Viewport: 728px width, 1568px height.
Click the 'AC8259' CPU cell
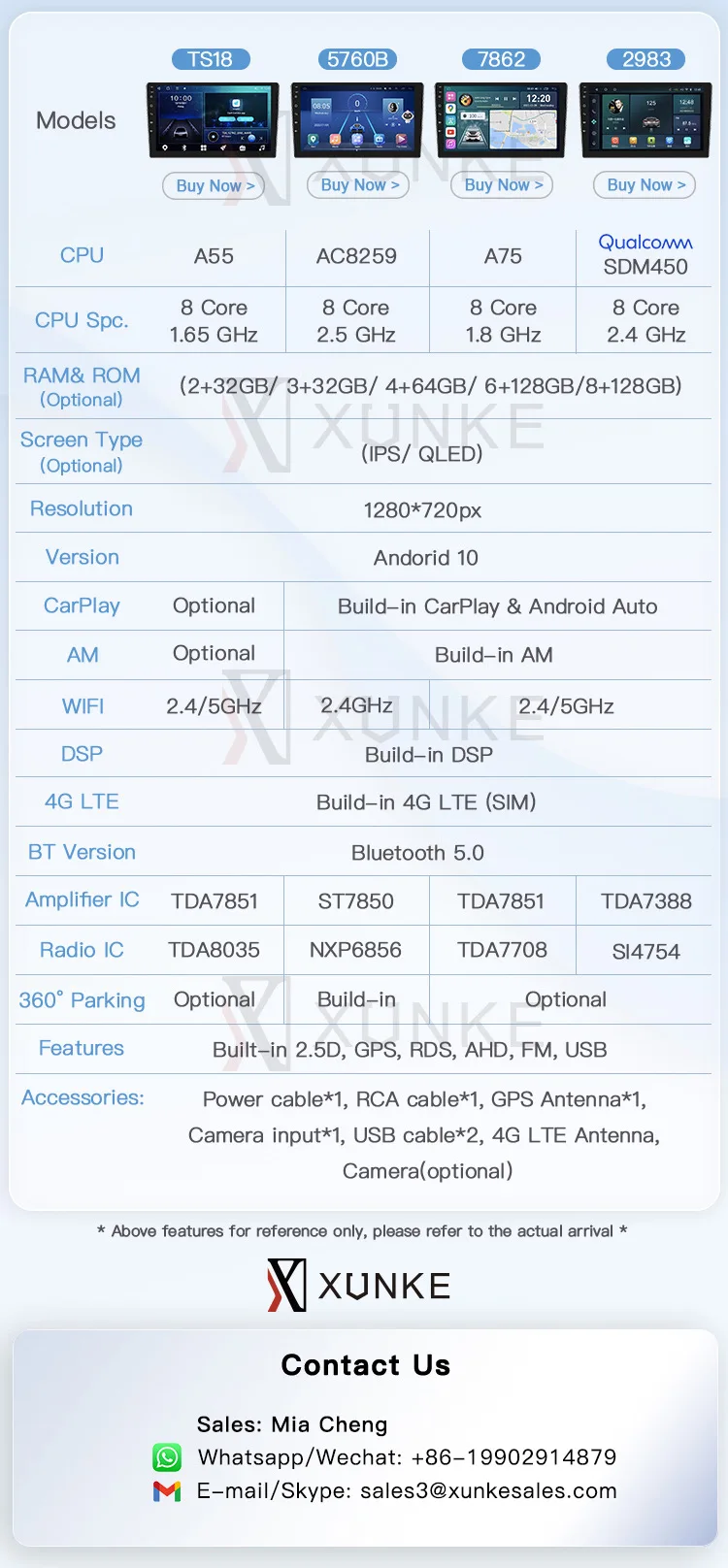(x=356, y=256)
